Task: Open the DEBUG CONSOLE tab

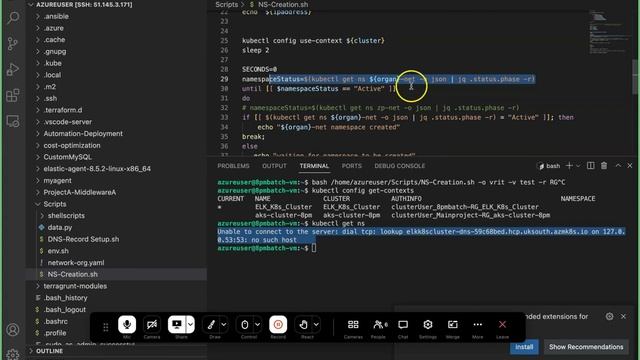Action: click(400, 166)
